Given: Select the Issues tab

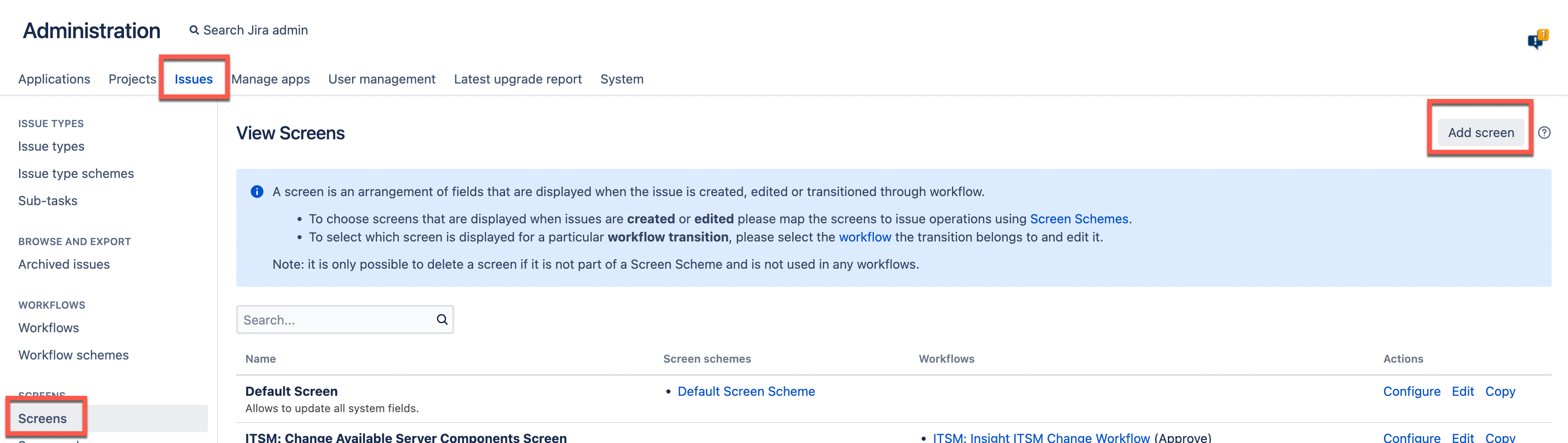Looking at the screenshot, I should [194, 79].
